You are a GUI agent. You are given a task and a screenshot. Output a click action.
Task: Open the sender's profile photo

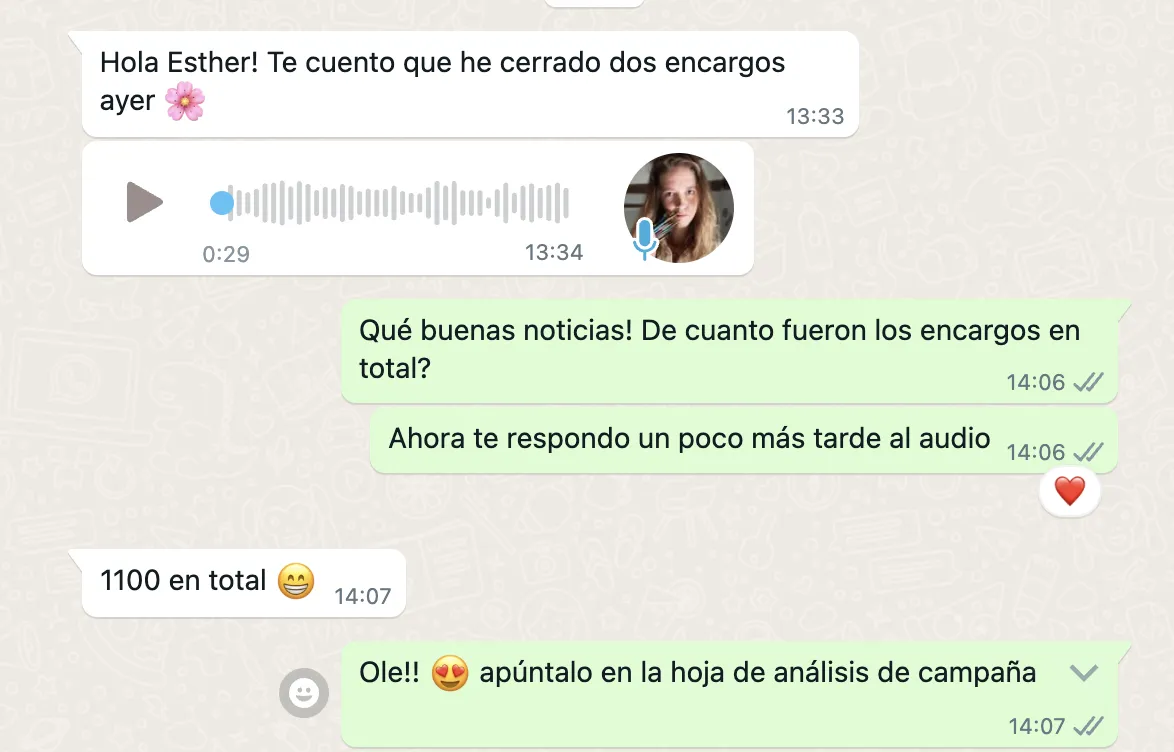678,207
